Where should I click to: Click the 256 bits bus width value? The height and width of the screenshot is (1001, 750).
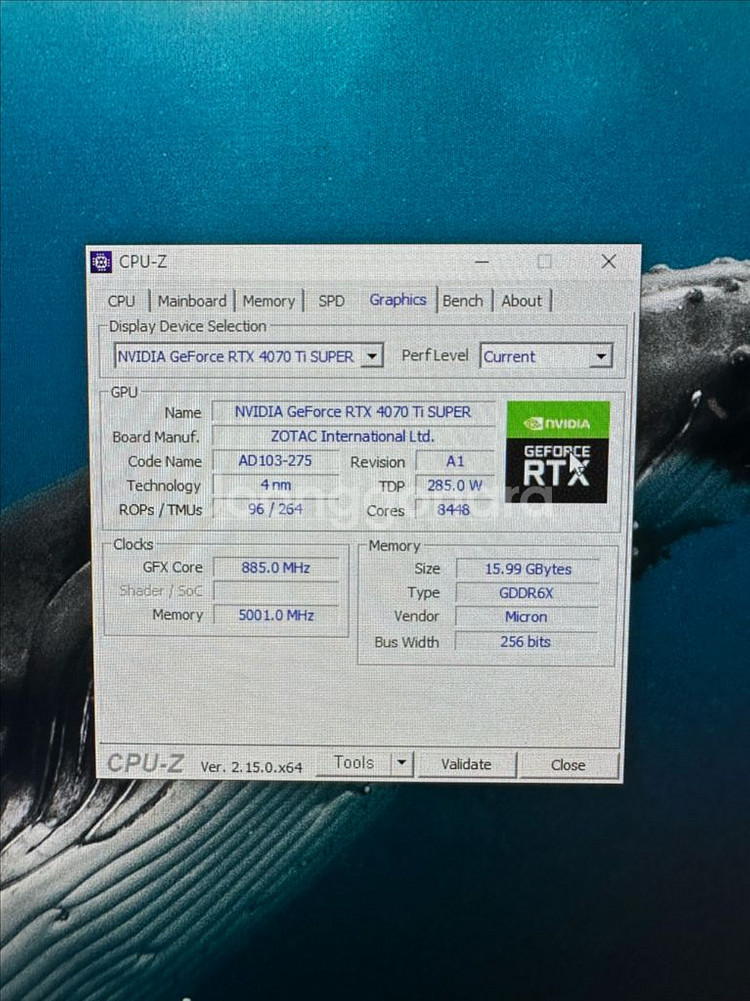525,642
